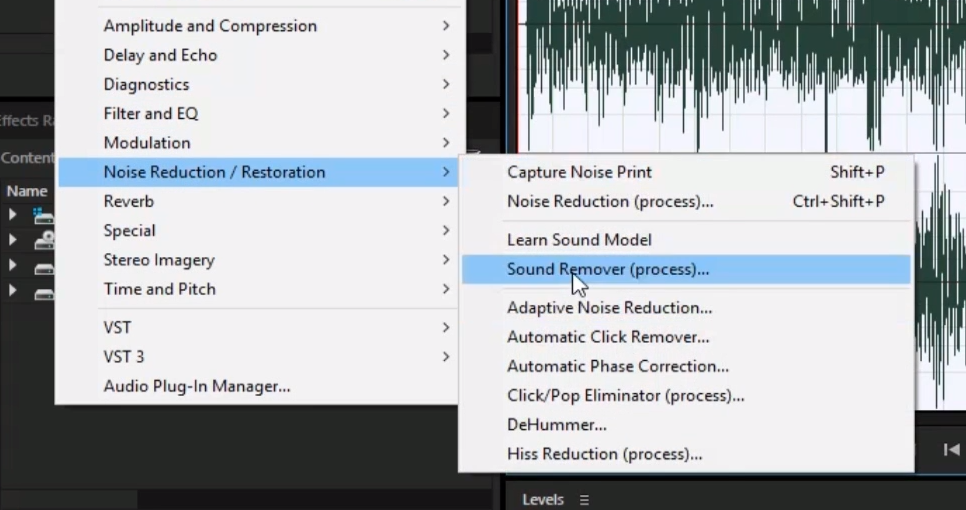Jump playhead to previous marker button
This screenshot has height=510, width=966.
pos(952,450)
